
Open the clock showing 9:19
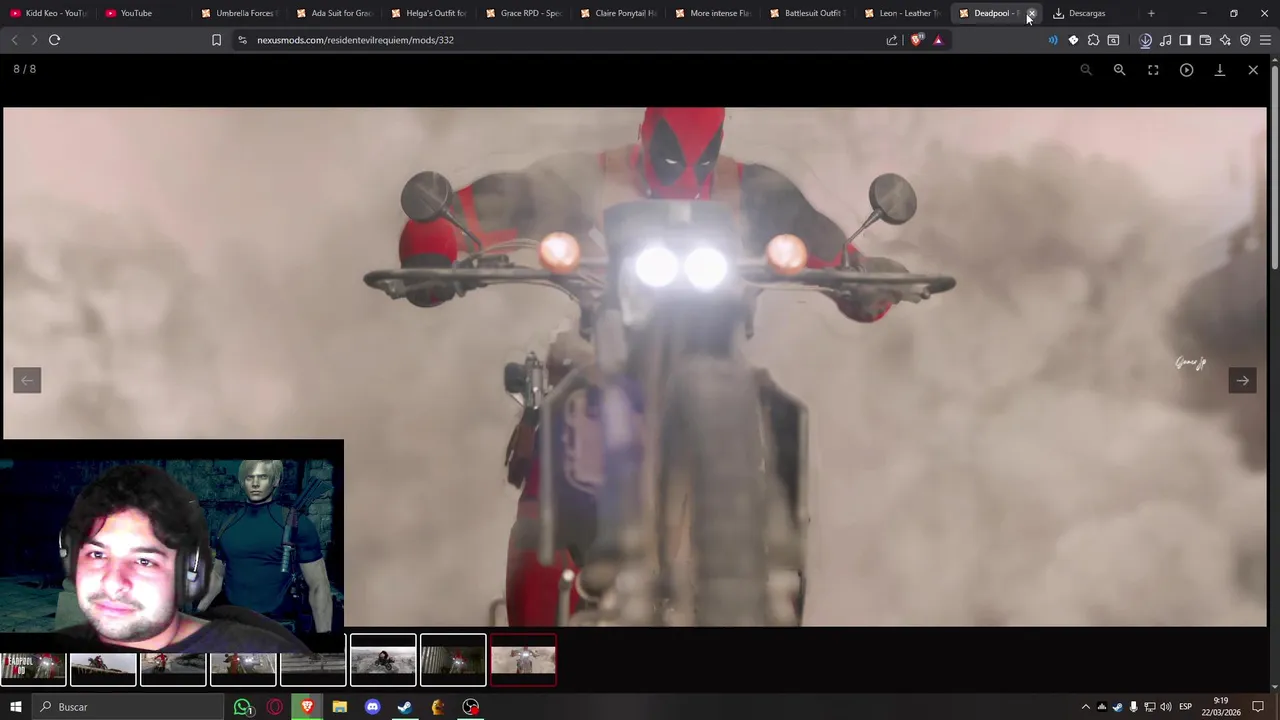tap(1220, 707)
